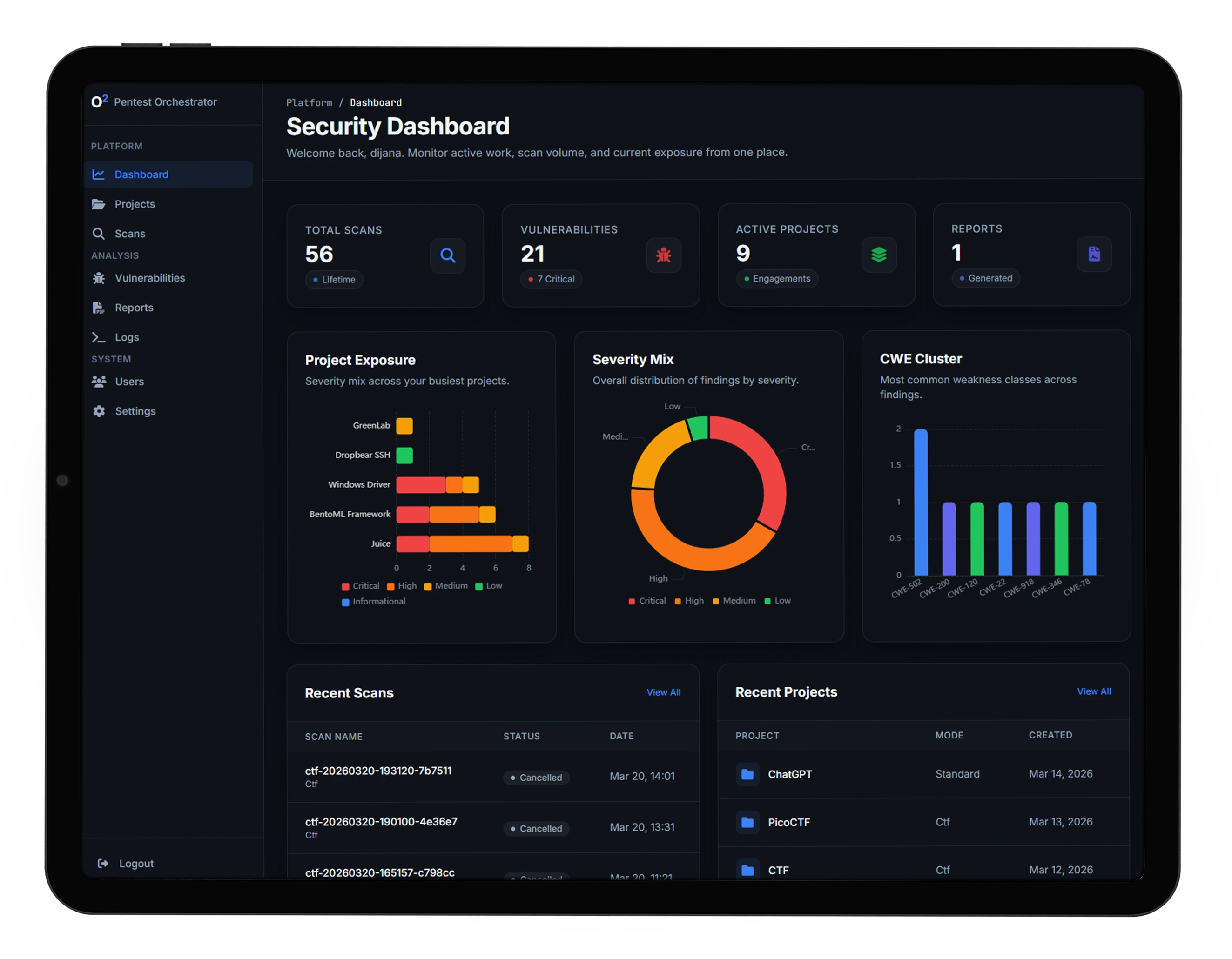1232x959 pixels.
Task: Click the green layers Active Projects icon
Action: pyautogui.click(x=878, y=255)
